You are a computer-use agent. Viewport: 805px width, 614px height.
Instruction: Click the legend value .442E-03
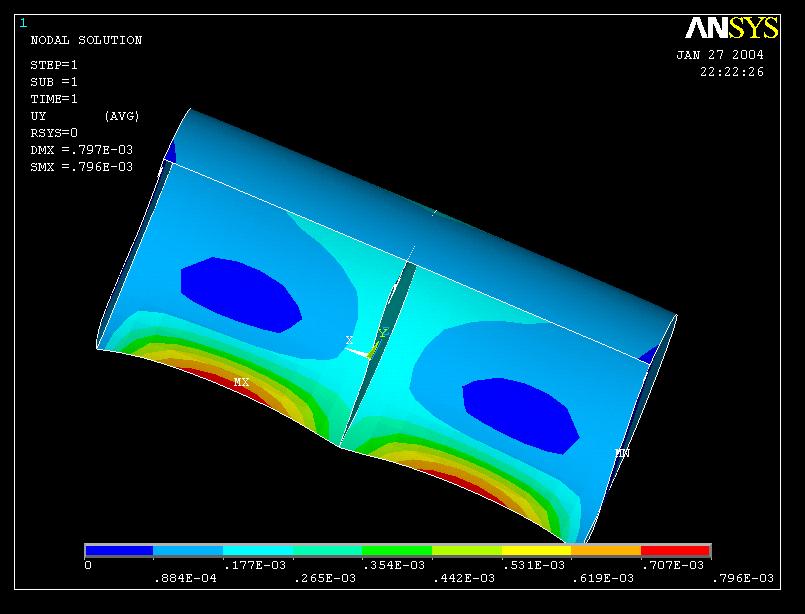click(x=464, y=579)
